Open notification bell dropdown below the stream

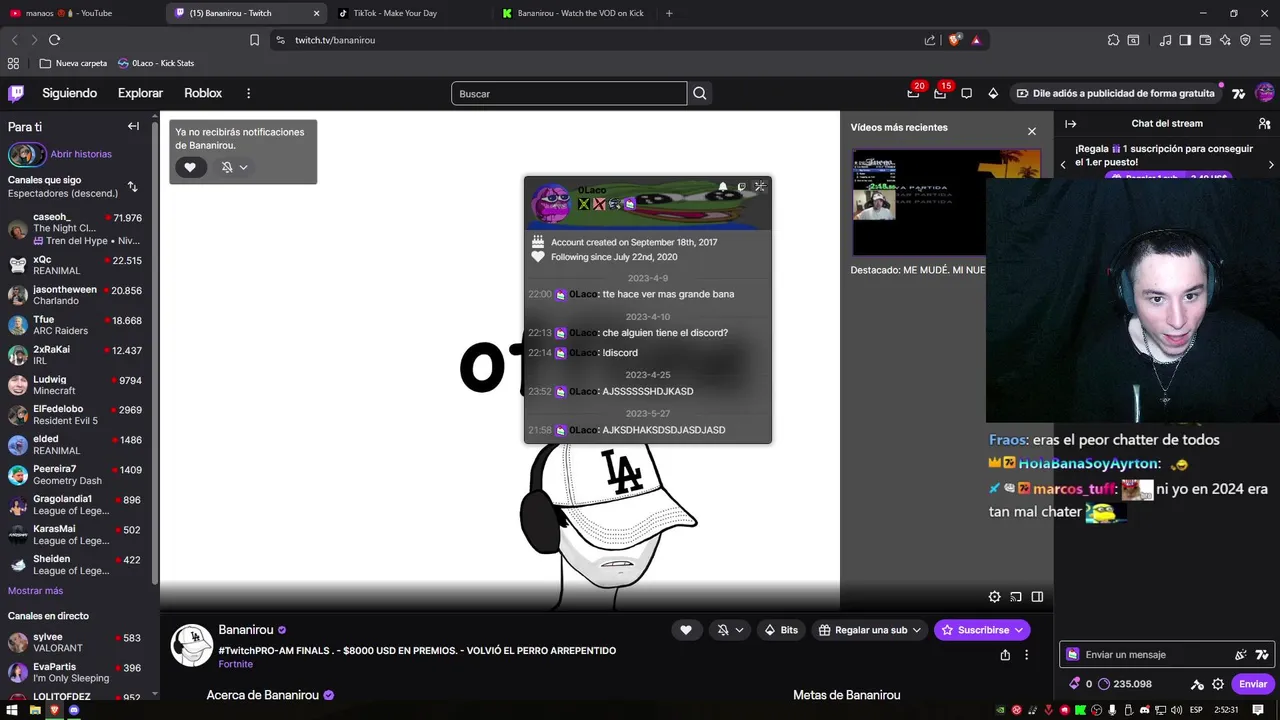tap(731, 630)
